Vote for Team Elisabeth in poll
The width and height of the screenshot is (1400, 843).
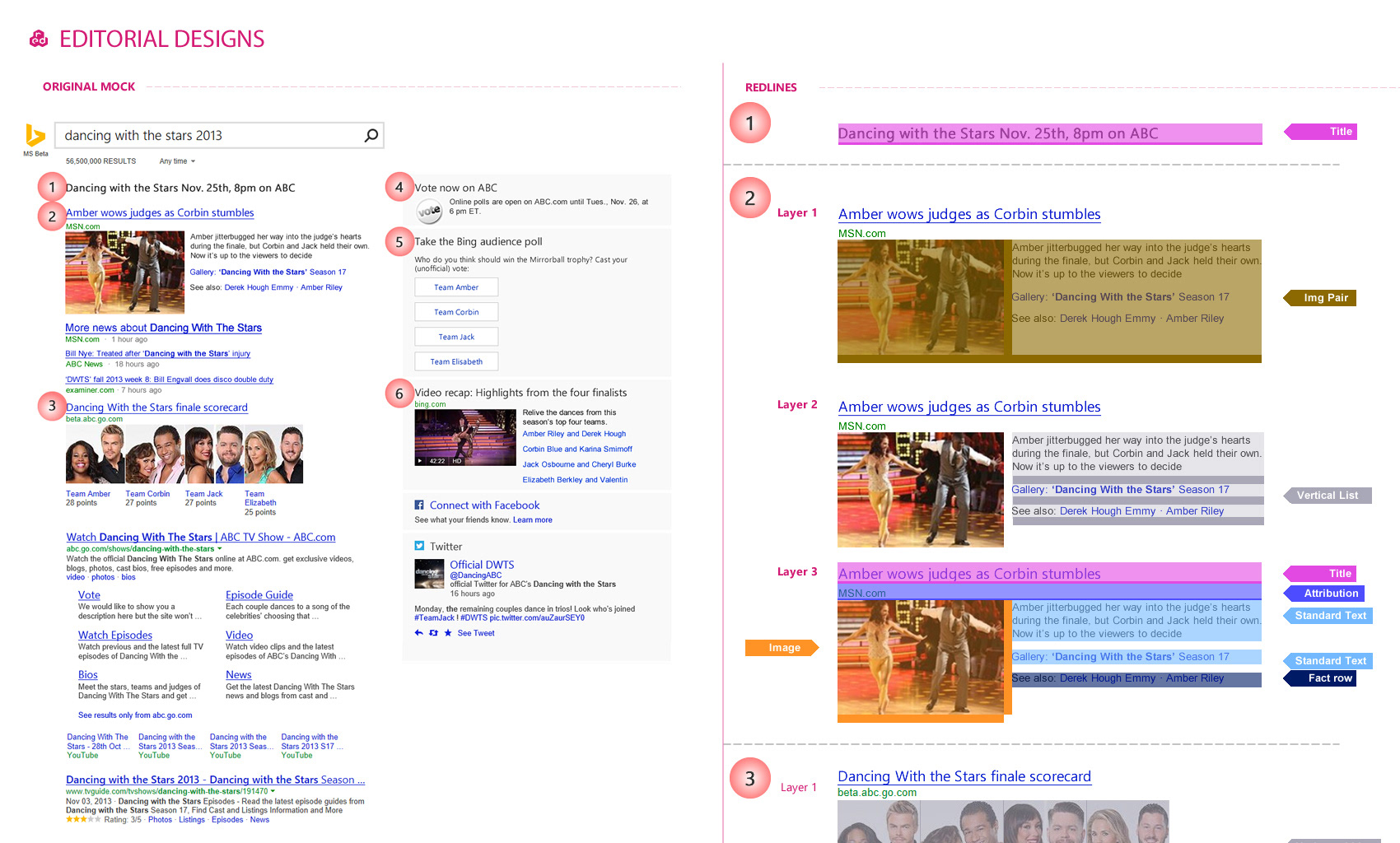pos(456,361)
